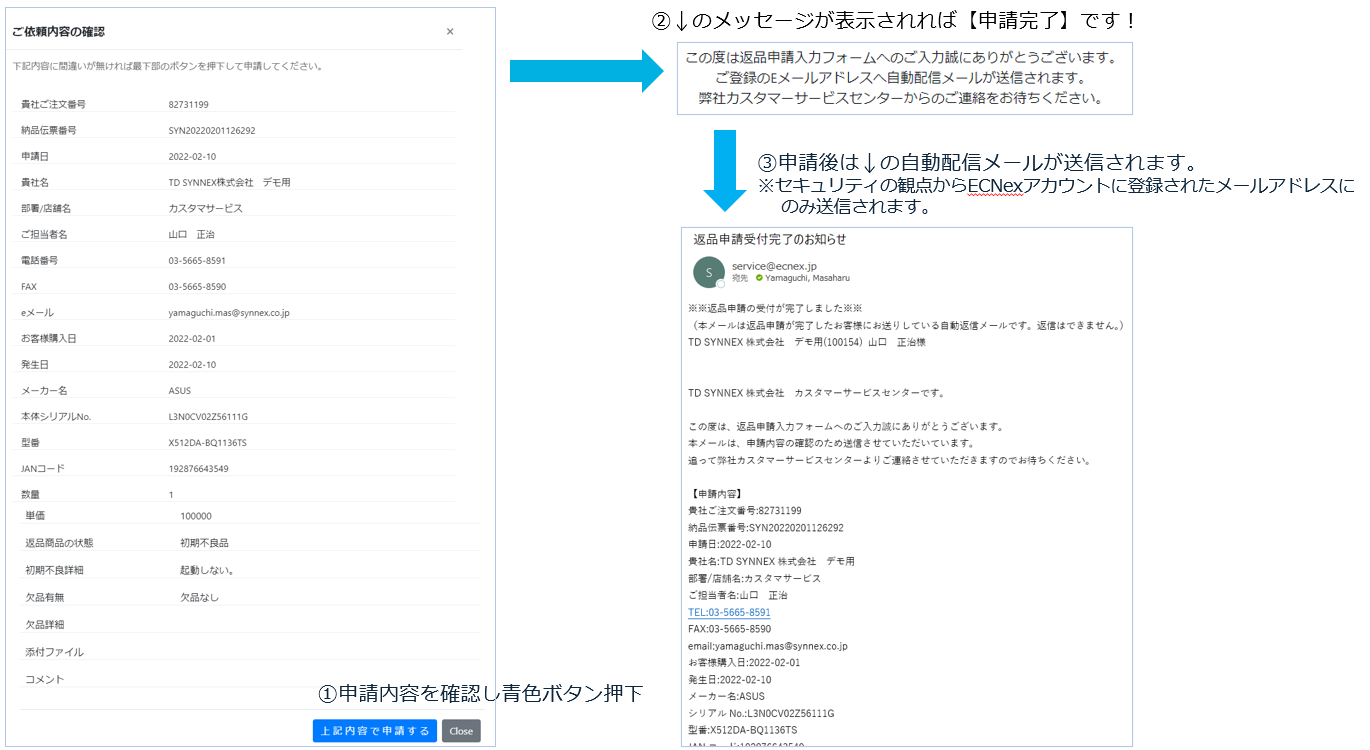Select the service@ecnex.jp sender address
Screen dimensions: 1370x750
[x=774, y=265]
